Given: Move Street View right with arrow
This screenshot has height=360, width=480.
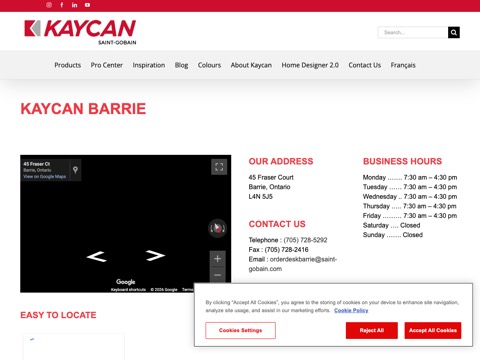Looking at the screenshot, I should [155, 256].
